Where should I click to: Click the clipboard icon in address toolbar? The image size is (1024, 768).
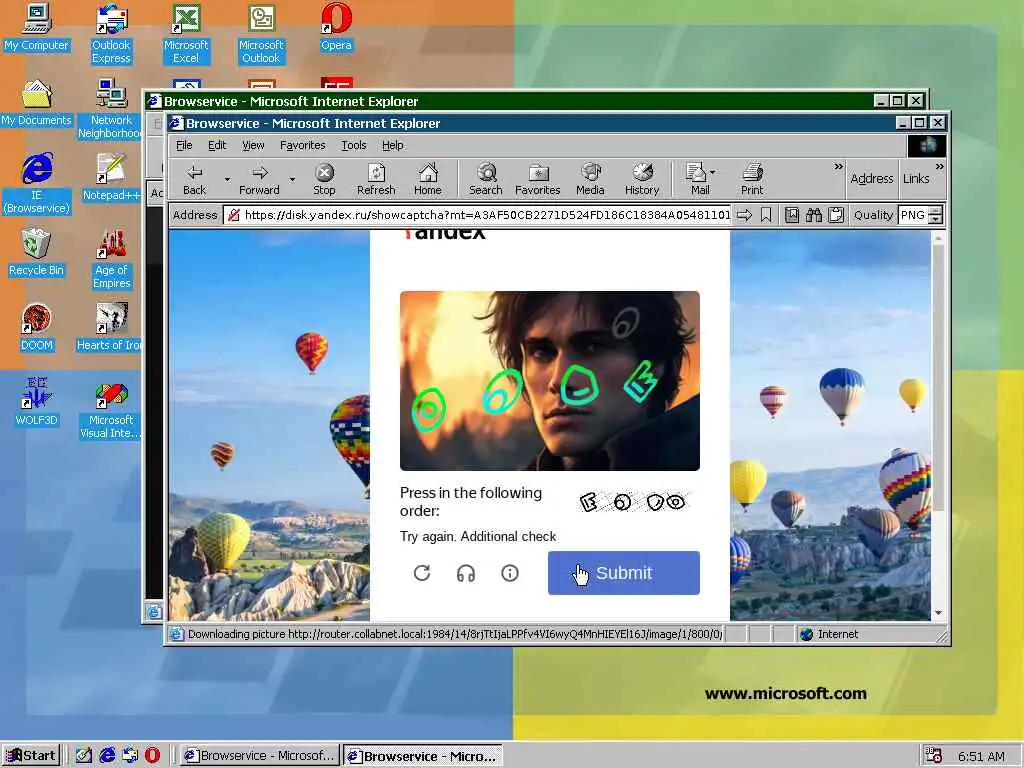pos(836,215)
